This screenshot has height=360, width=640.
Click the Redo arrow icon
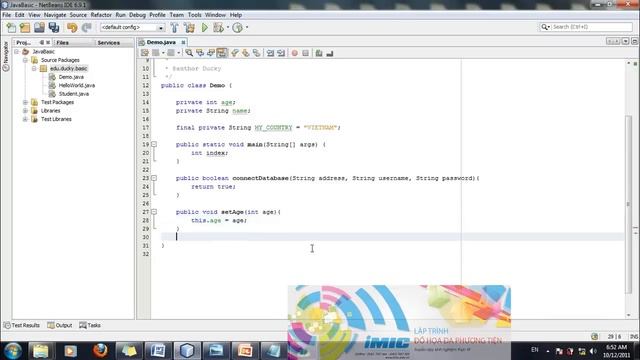pyautogui.click(x=86, y=27)
